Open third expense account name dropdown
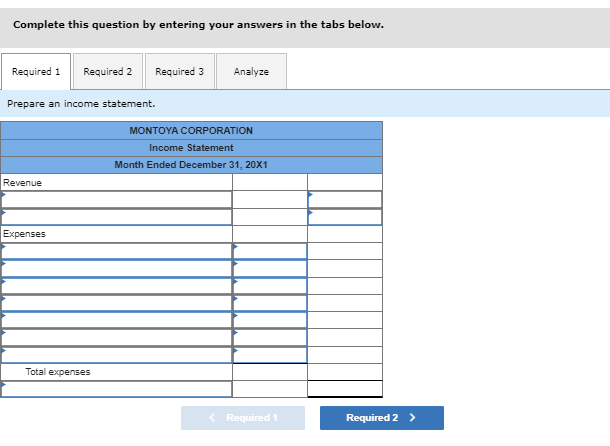The height and width of the screenshot is (446, 610). point(116,286)
